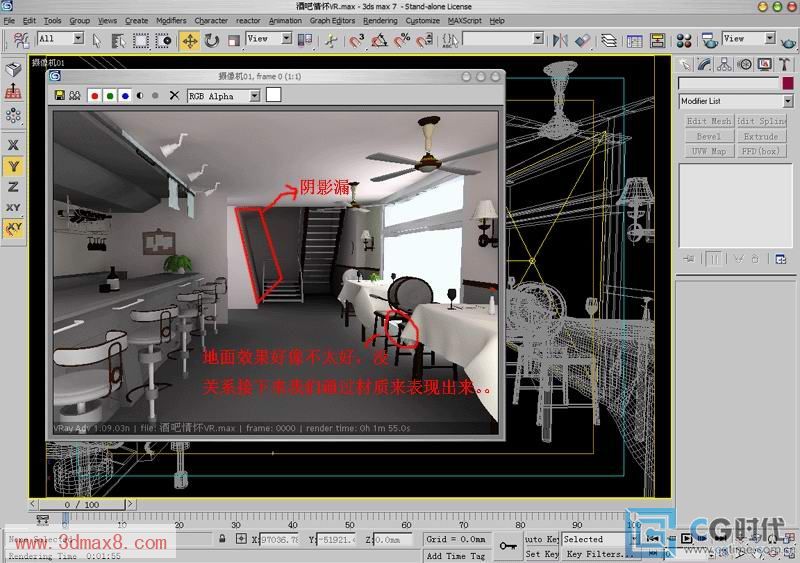The width and height of the screenshot is (800, 563).
Task: Click the Select and Manipulate icon
Action: click(x=331, y=40)
